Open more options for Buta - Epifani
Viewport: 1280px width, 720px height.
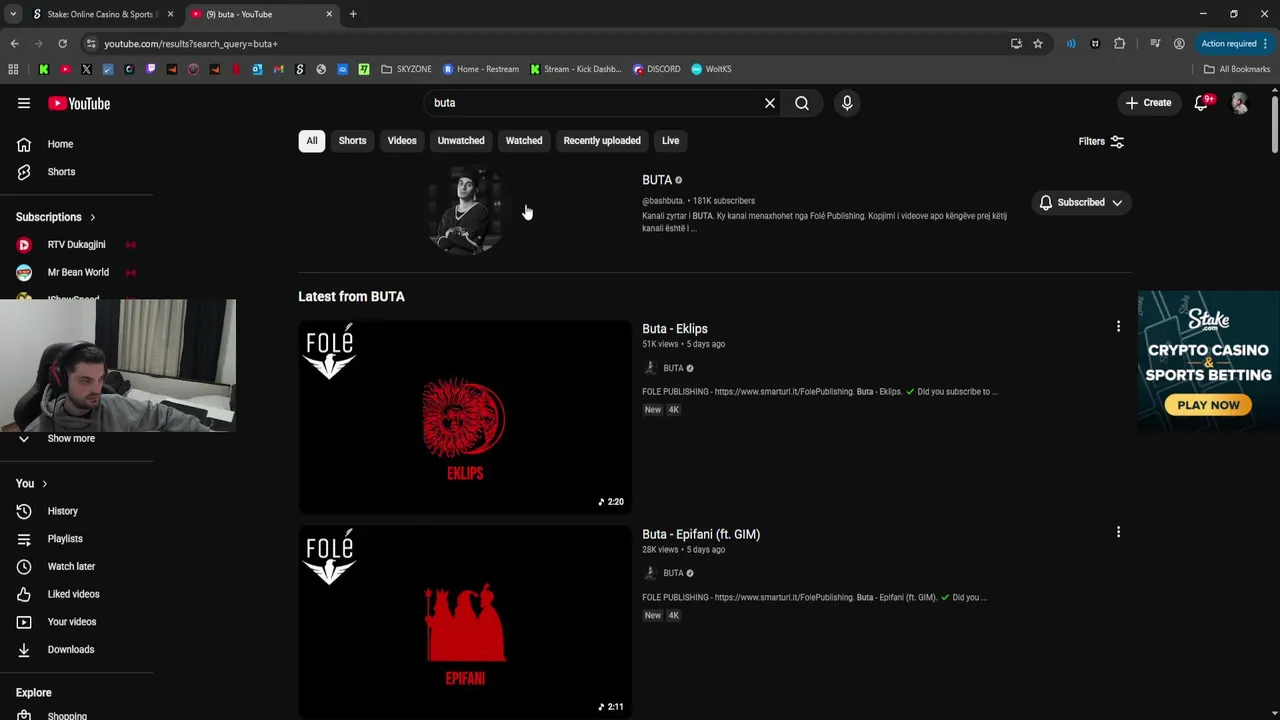(x=1118, y=533)
